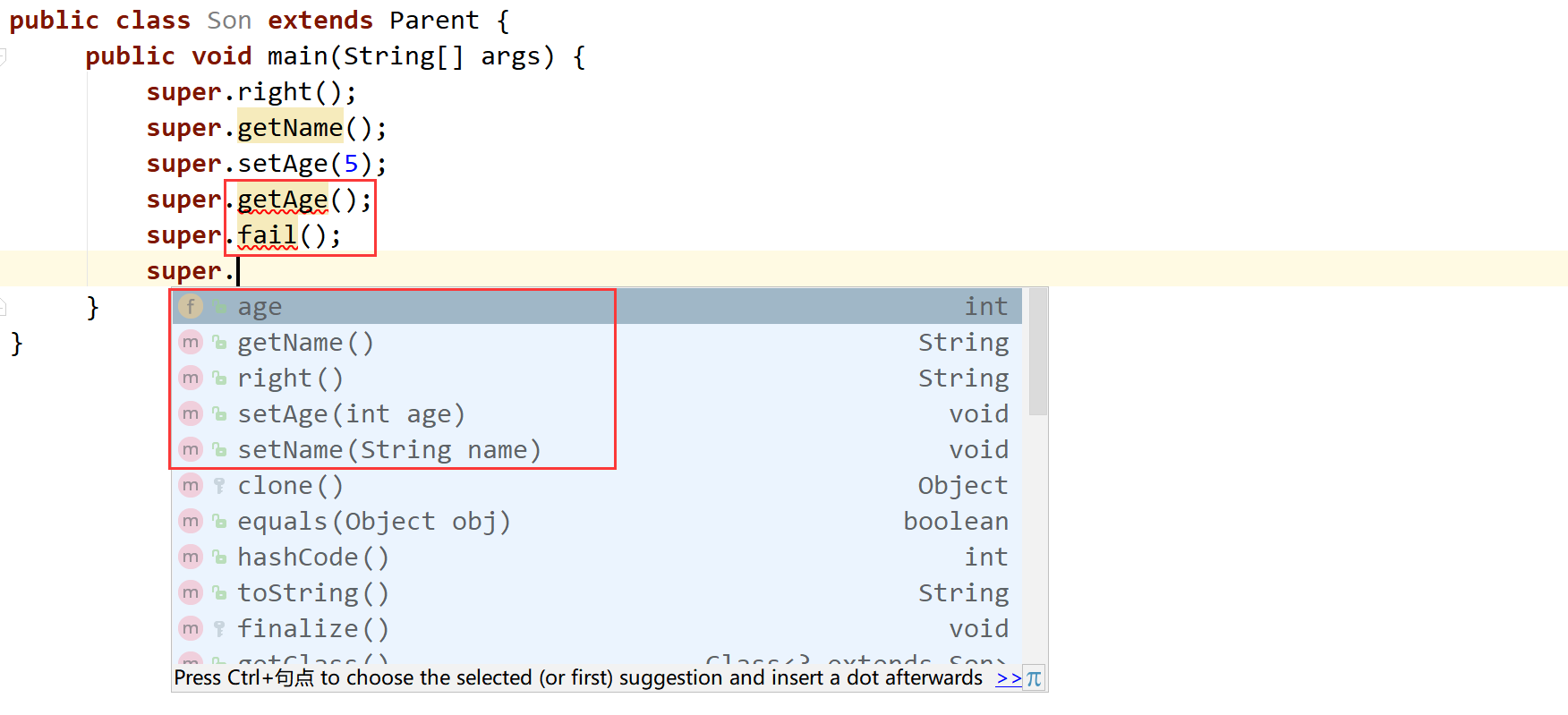Select the age field suggestion
The width and height of the screenshot is (1568, 715).
coord(597,307)
